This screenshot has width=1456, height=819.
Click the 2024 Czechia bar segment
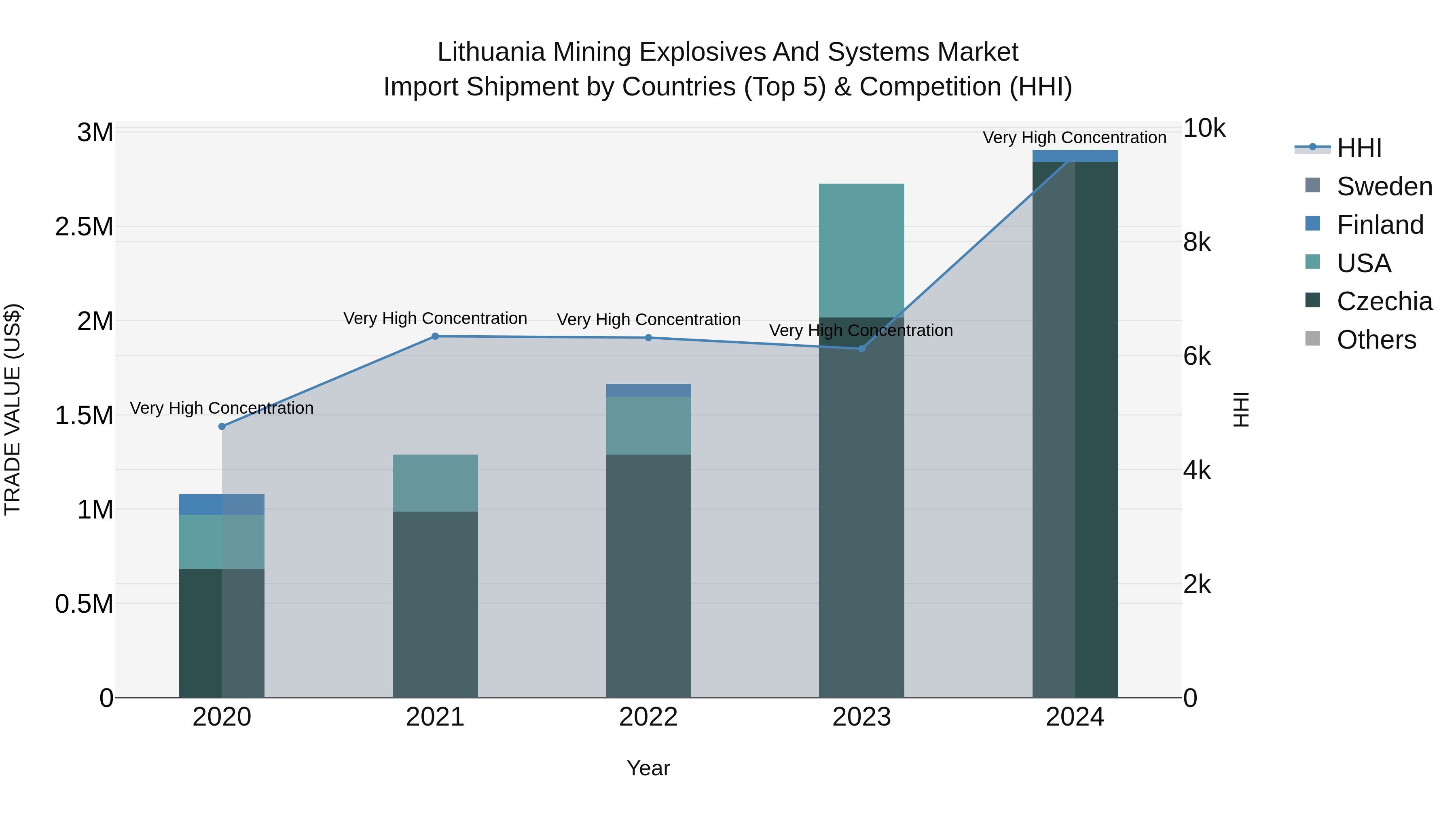tap(1075, 430)
